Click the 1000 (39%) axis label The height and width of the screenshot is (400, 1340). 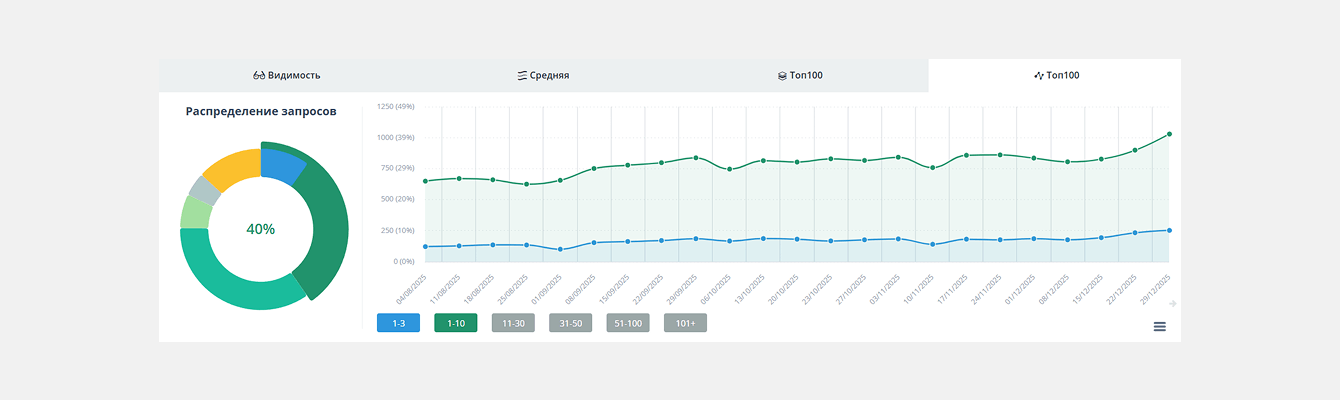(395, 137)
